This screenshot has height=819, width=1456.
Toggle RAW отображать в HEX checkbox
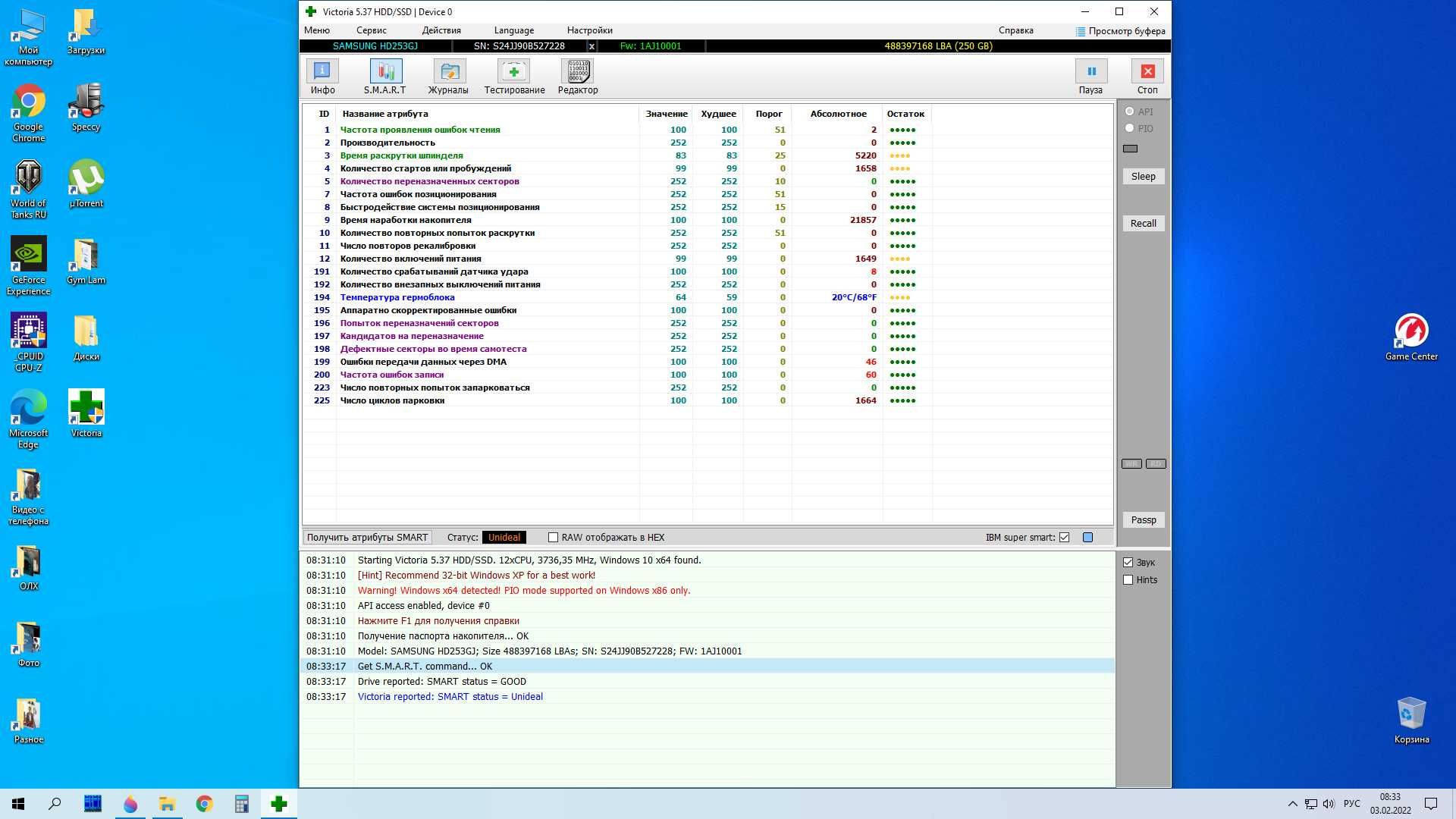coord(553,538)
